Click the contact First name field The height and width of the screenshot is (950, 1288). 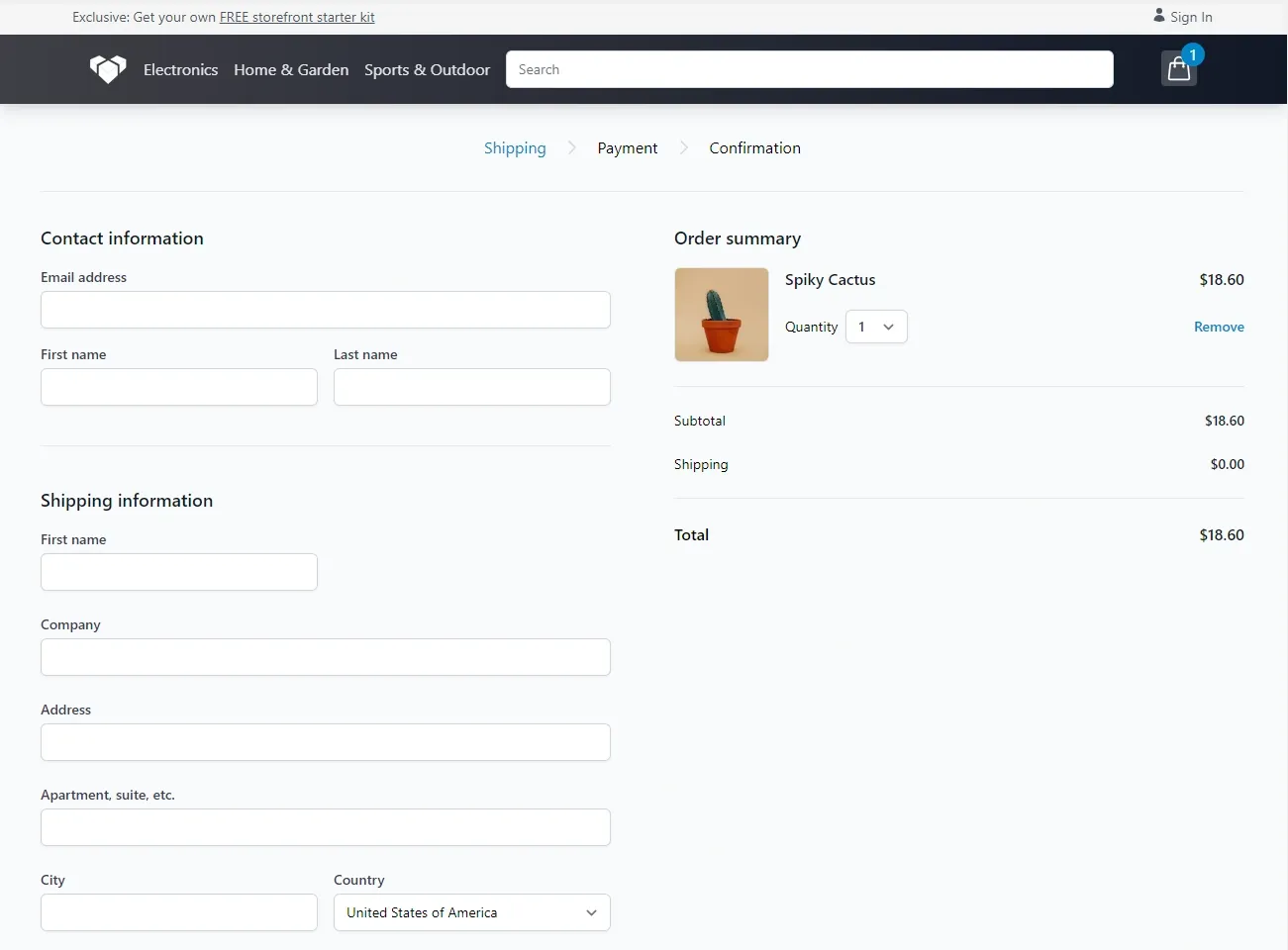[x=179, y=387]
